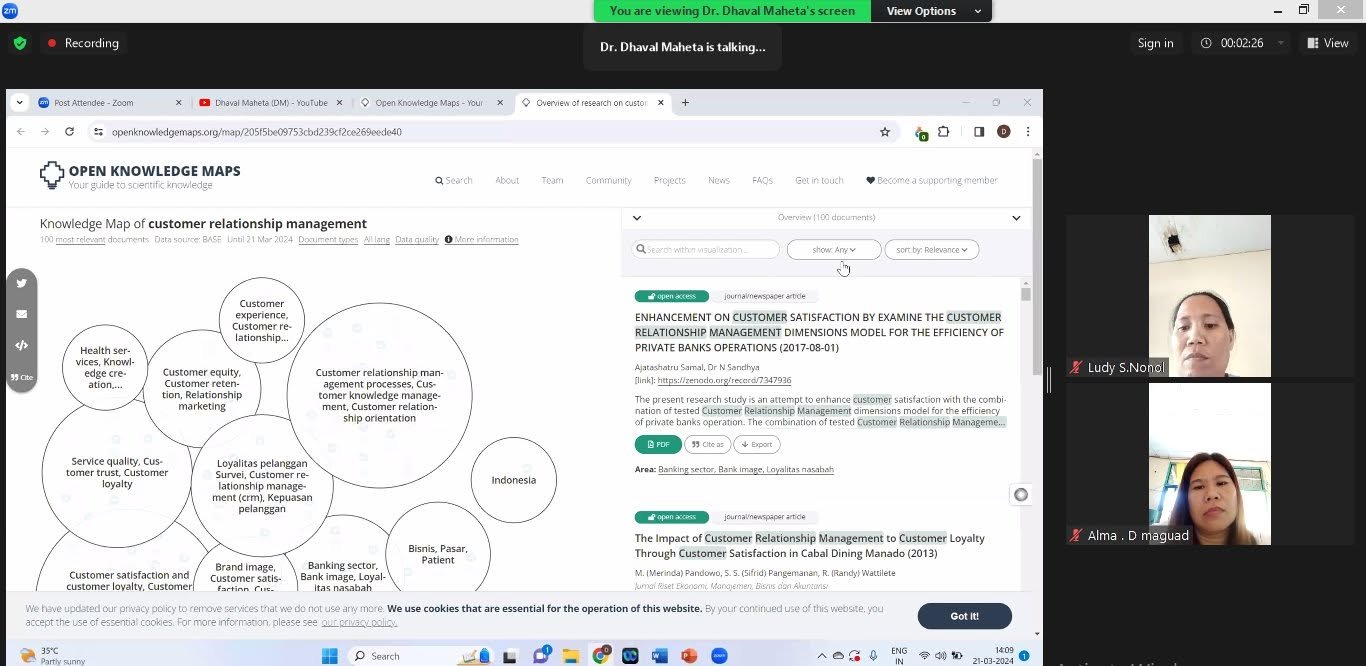1366x666 pixels.
Task: Click the Cite sidebar button
Action: [x=21, y=377]
